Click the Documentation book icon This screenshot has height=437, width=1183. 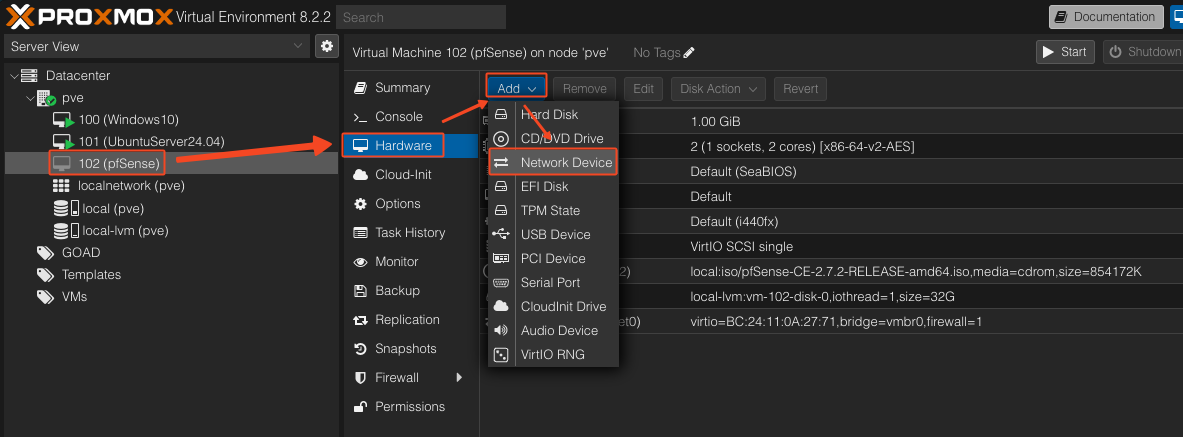tap(1063, 17)
